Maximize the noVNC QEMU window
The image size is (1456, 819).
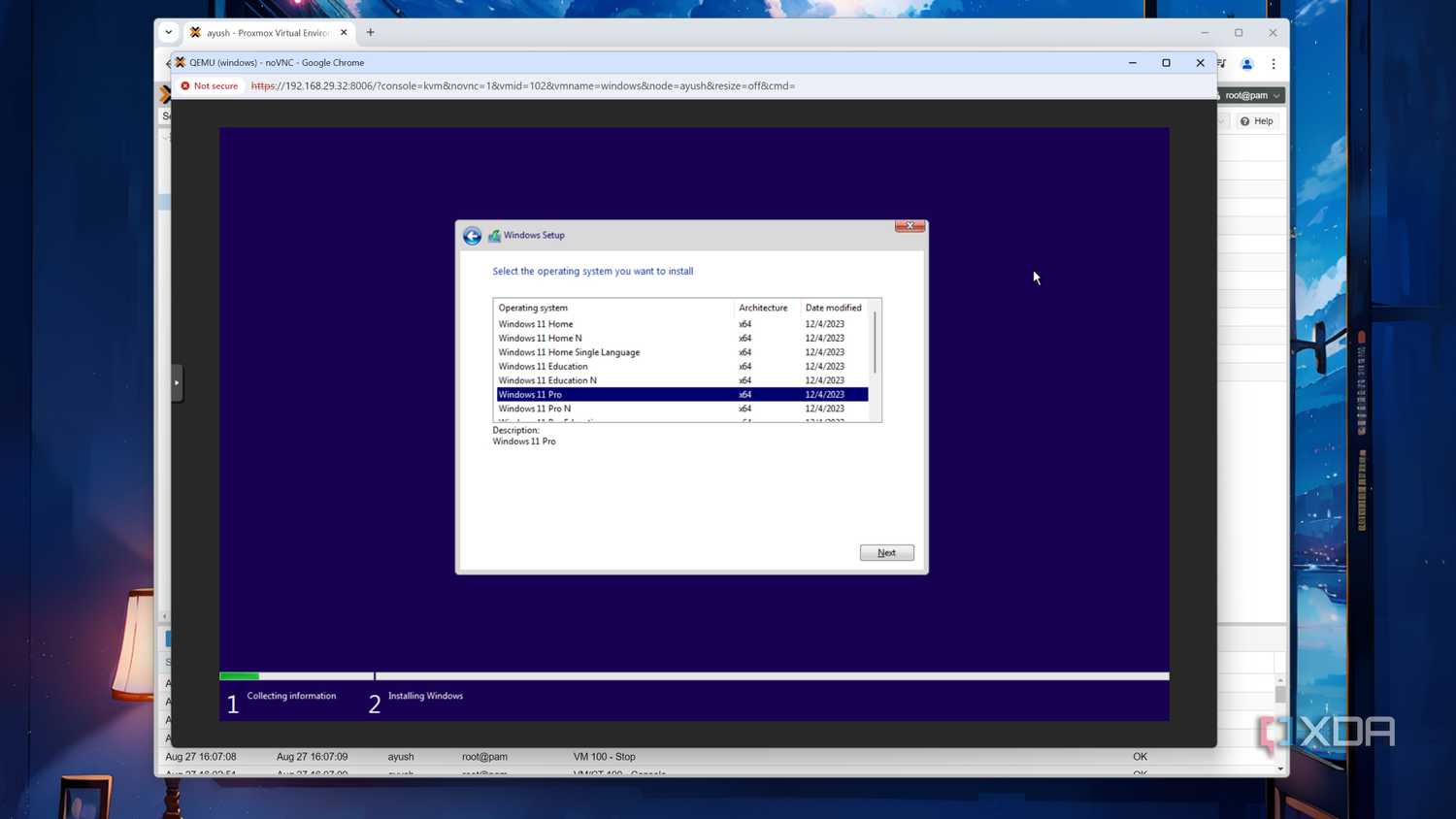click(x=1166, y=63)
